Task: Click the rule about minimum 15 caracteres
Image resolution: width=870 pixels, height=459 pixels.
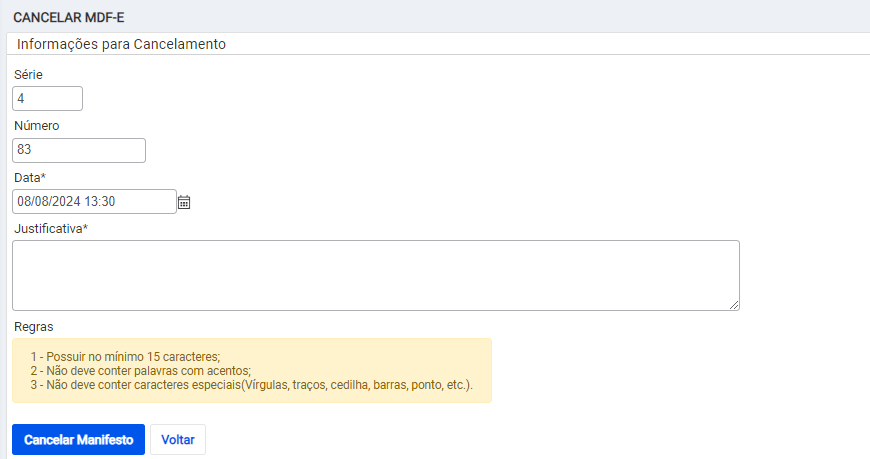Action: tap(125, 356)
